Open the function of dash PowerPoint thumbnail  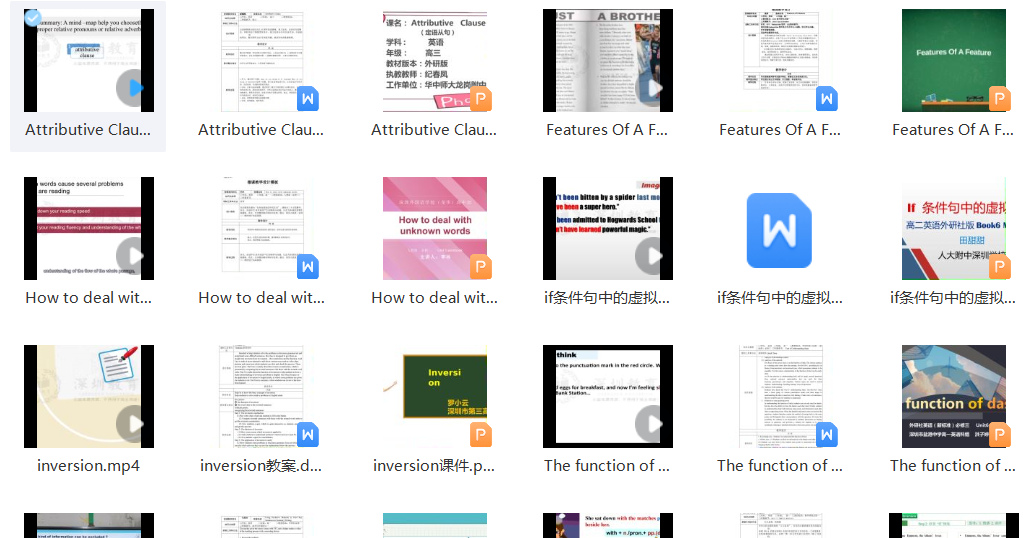(953, 396)
